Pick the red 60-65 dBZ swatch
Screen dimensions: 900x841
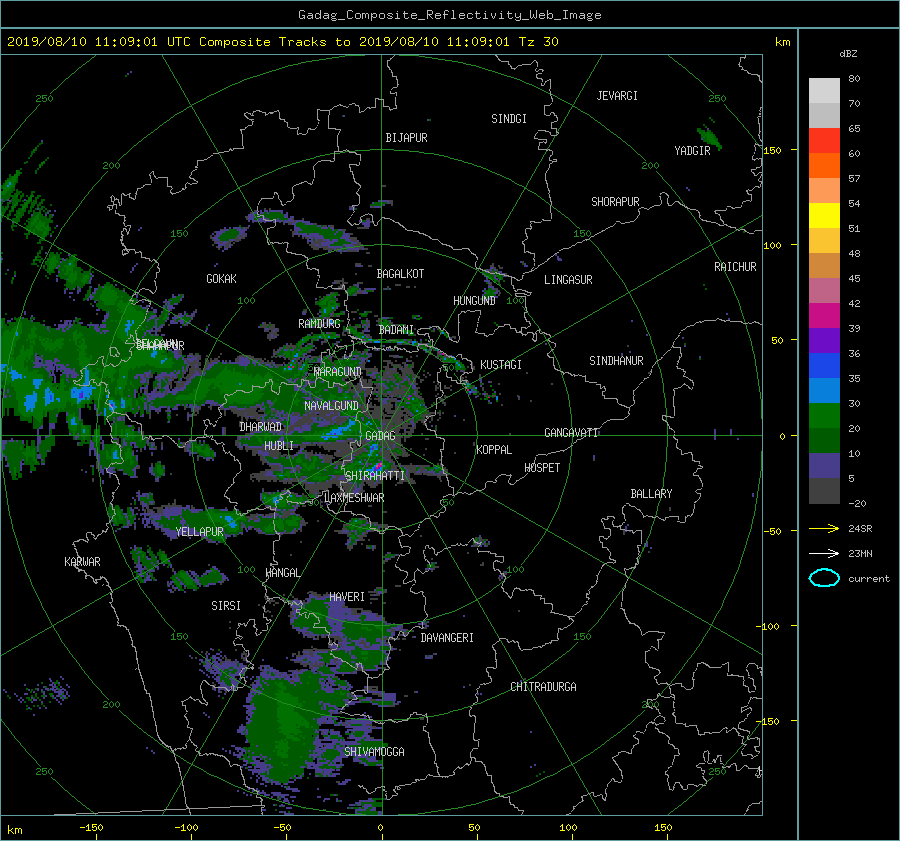click(824, 141)
